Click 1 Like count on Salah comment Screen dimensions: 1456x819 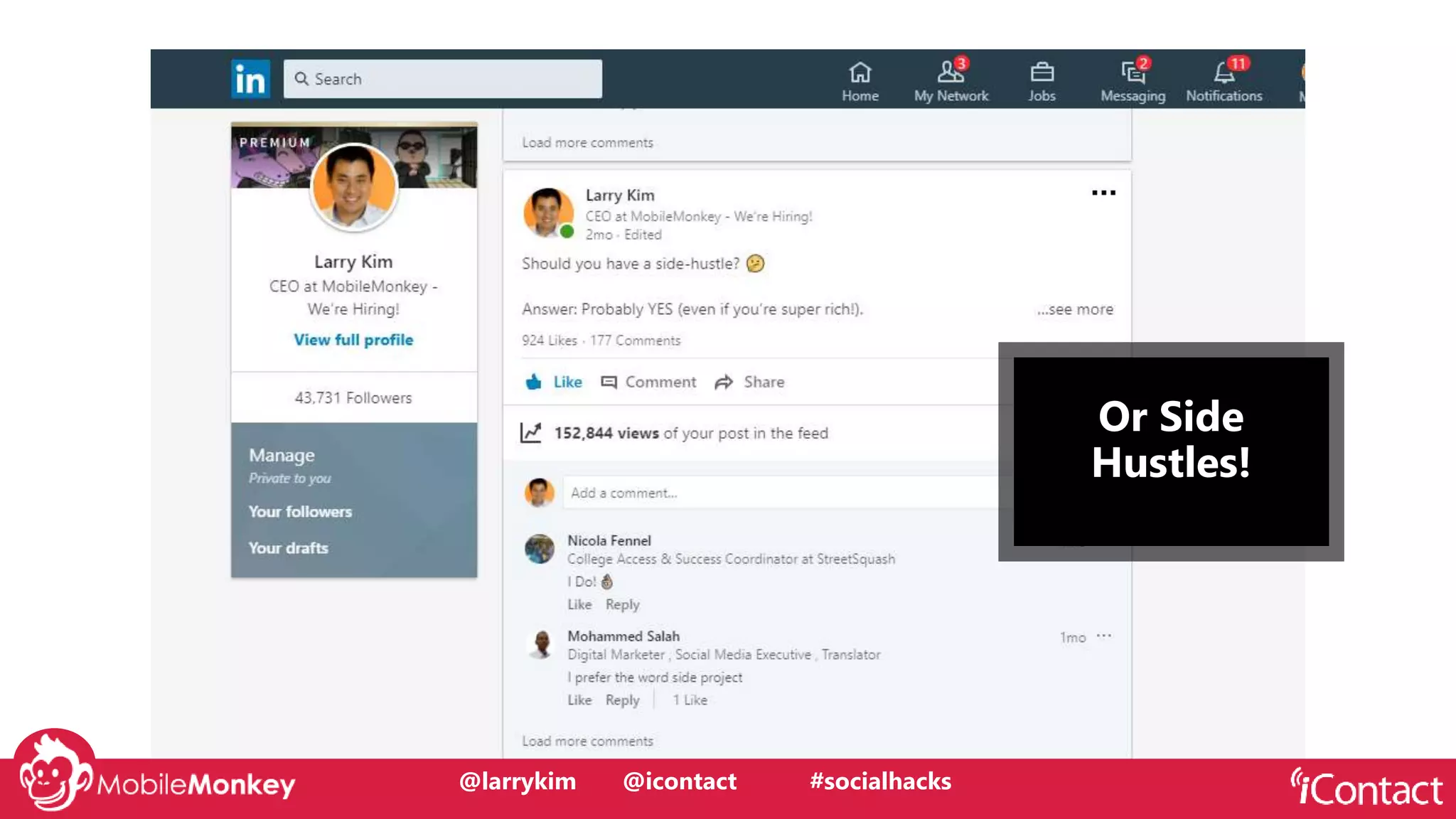pos(690,700)
